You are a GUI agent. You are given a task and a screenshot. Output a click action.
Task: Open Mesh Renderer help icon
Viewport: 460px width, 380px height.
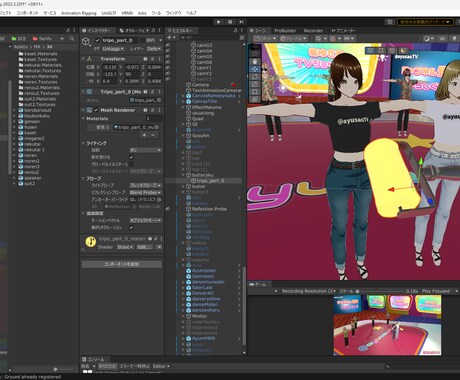tap(145, 110)
